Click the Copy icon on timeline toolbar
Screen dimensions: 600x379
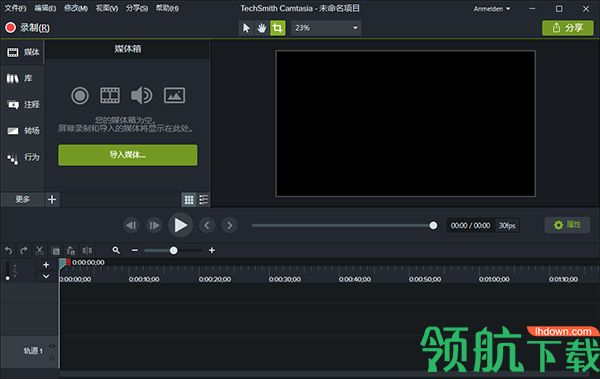pyautogui.click(x=56, y=251)
